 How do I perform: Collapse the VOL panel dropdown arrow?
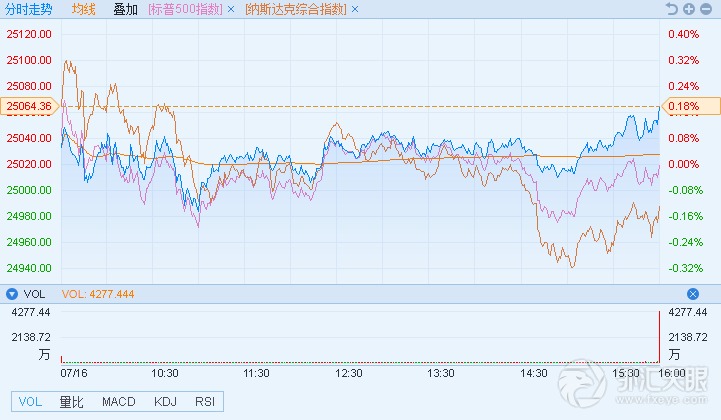click(11, 294)
